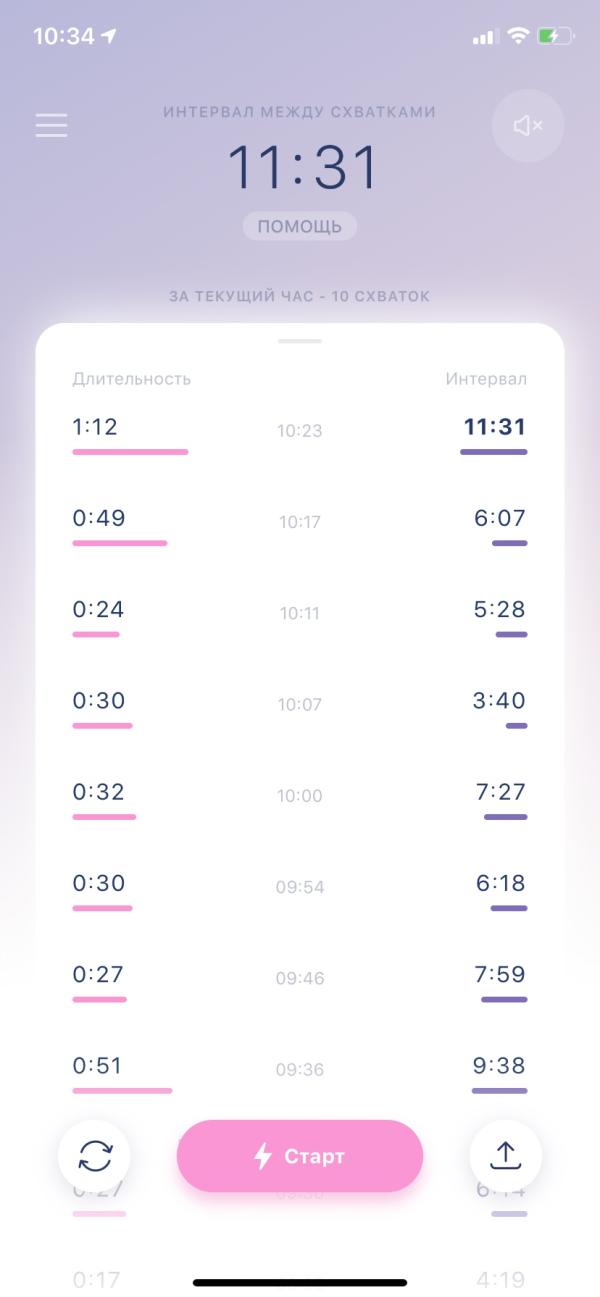Tap the 0:24 duration entry

pyautogui.click(x=98, y=609)
